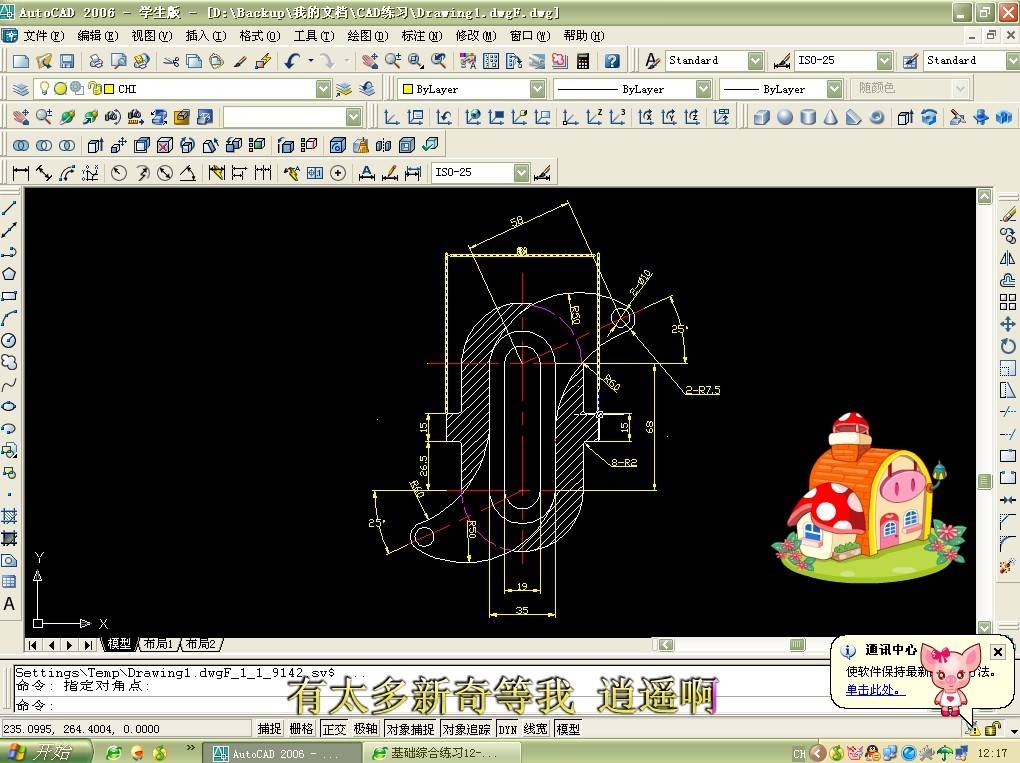Image resolution: width=1020 pixels, height=763 pixels.
Task: Click the Mirror modify tool
Action: pyautogui.click(x=1008, y=258)
